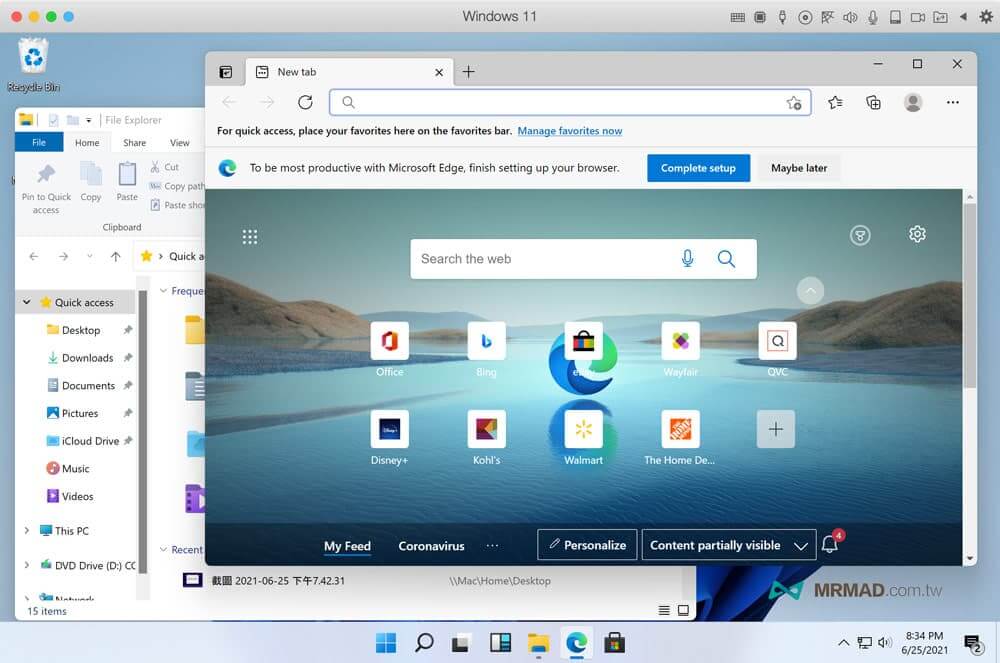Viewport: 1000px width, 663px height.
Task: Open Microsoft Store from the taskbar
Action: click(x=614, y=643)
